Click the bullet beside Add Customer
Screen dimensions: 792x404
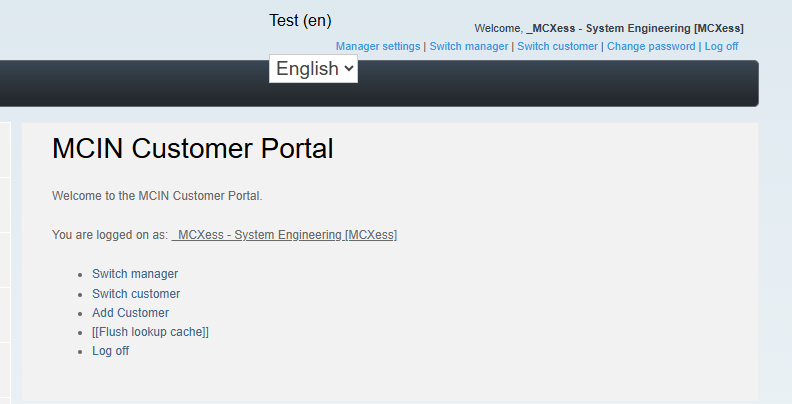click(81, 314)
